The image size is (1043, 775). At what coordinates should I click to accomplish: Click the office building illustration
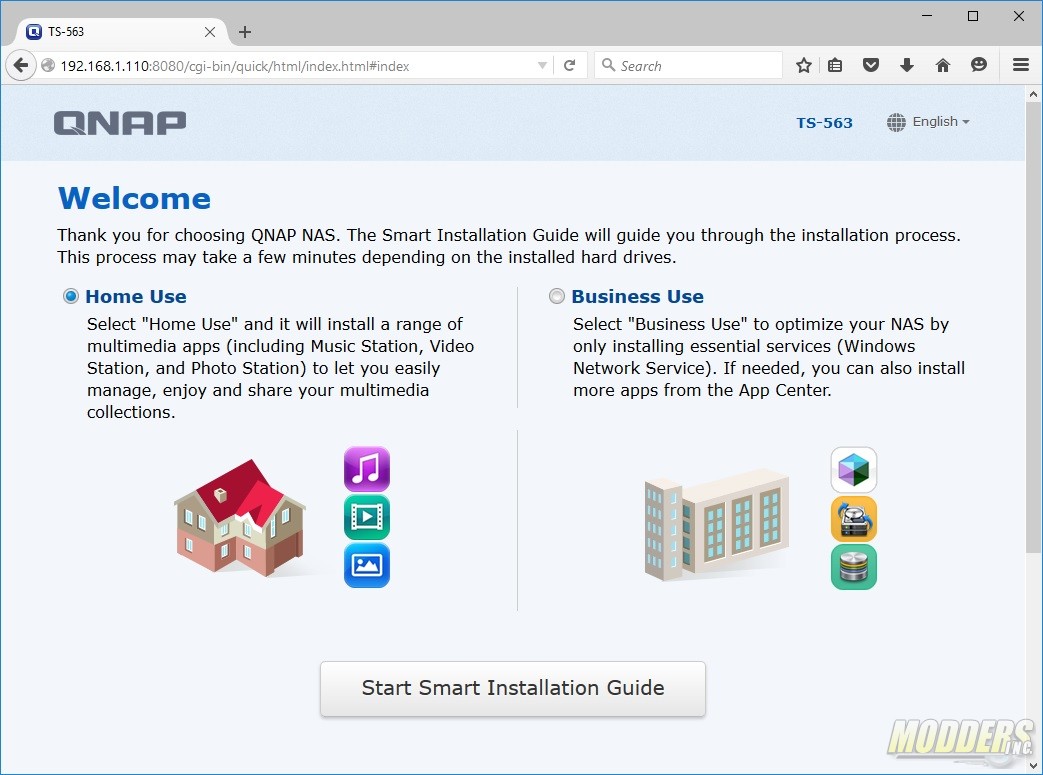[x=716, y=524]
